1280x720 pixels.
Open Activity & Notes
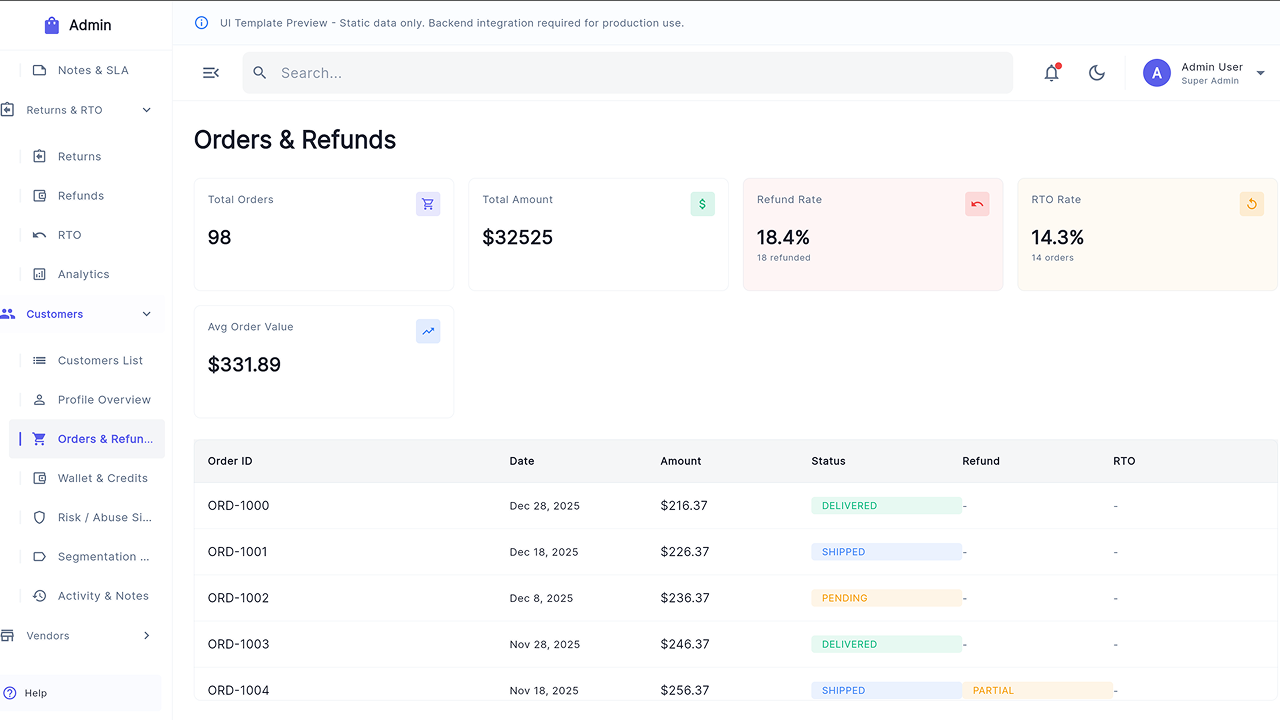click(87, 596)
